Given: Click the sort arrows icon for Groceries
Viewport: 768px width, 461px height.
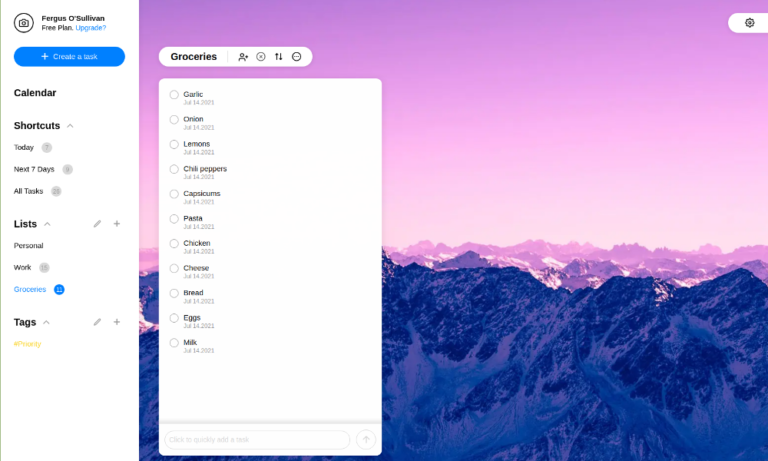Looking at the screenshot, I should click(x=278, y=57).
